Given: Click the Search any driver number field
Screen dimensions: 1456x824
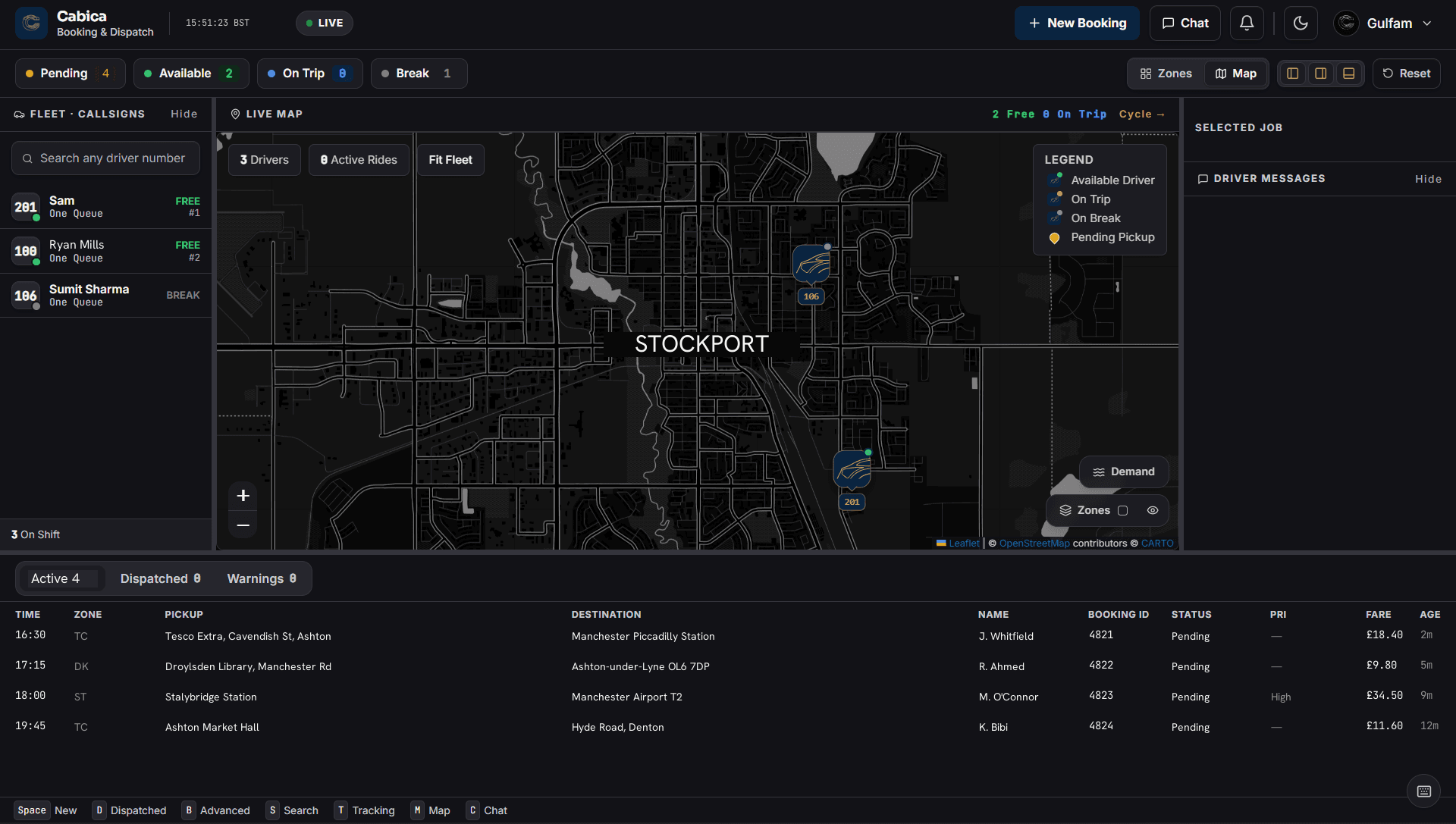Looking at the screenshot, I should tap(105, 158).
